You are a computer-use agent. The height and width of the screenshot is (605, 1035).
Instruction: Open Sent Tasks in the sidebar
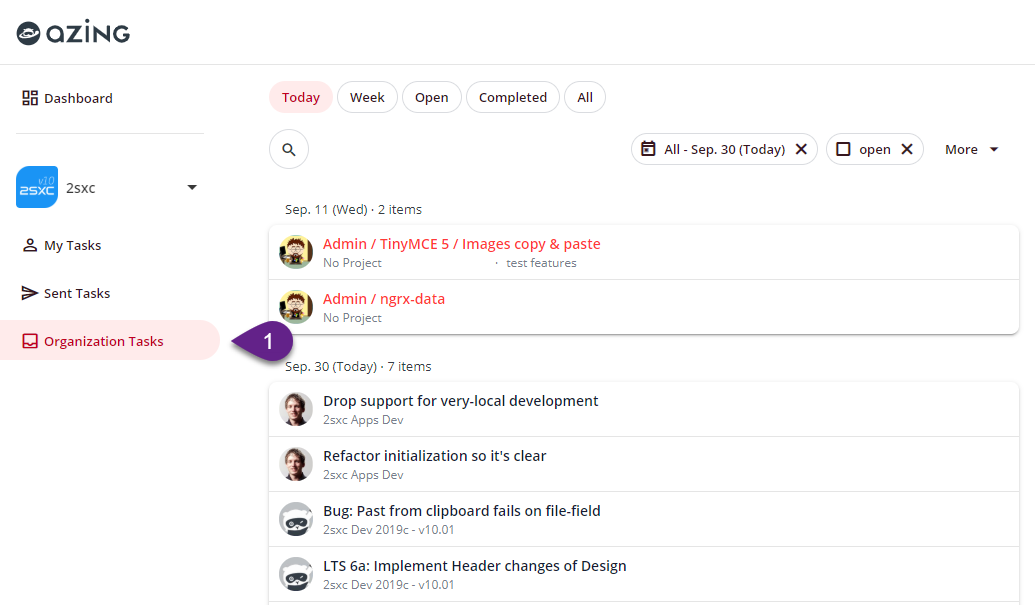tap(77, 293)
